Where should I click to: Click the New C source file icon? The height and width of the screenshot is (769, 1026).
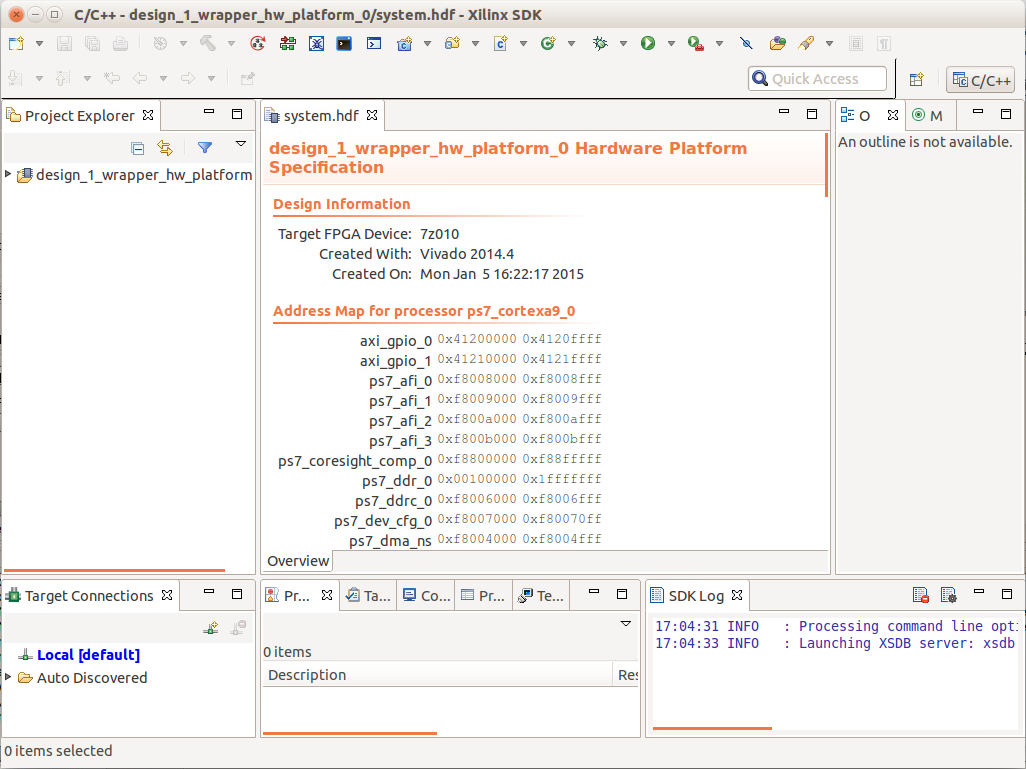pyautogui.click(x=501, y=44)
